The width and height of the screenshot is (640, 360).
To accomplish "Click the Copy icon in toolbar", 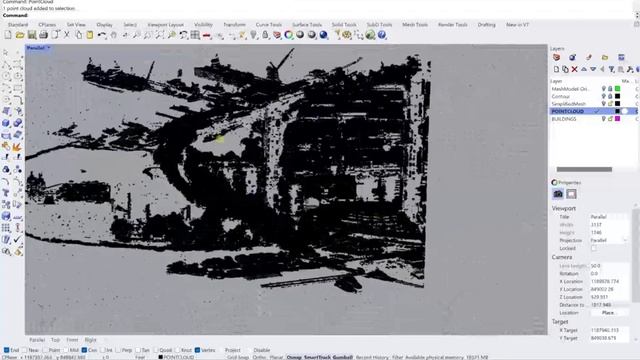I will tap(78, 36).
